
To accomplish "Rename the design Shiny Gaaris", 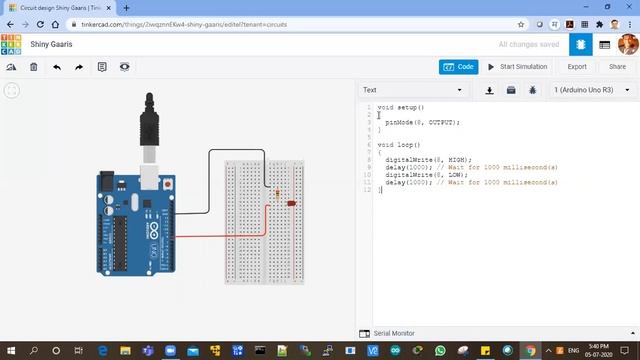I will [x=51, y=44].
